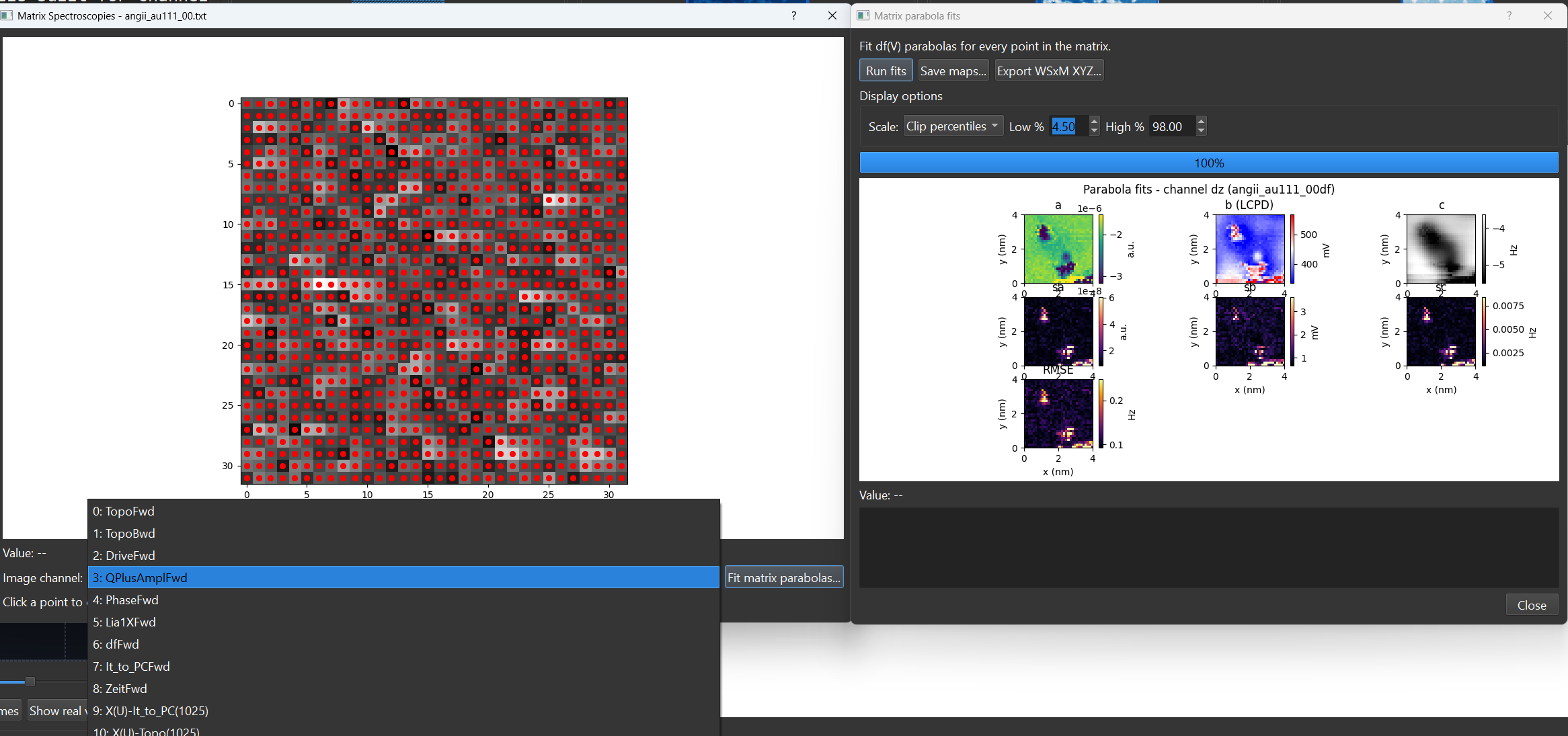The width and height of the screenshot is (1568, 736).
Task: Click the 'Run fits' button
Action: [x=885, y=70]
